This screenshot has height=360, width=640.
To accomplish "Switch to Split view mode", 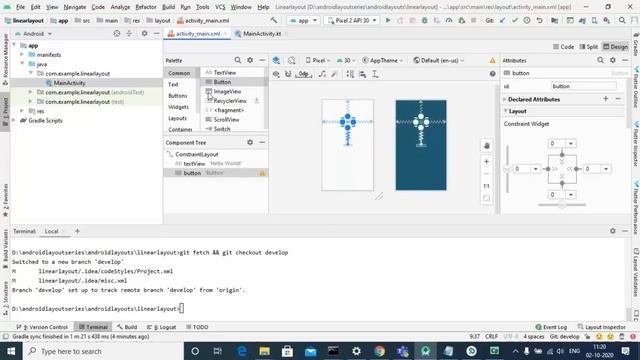I will click(x=589, y=47).
